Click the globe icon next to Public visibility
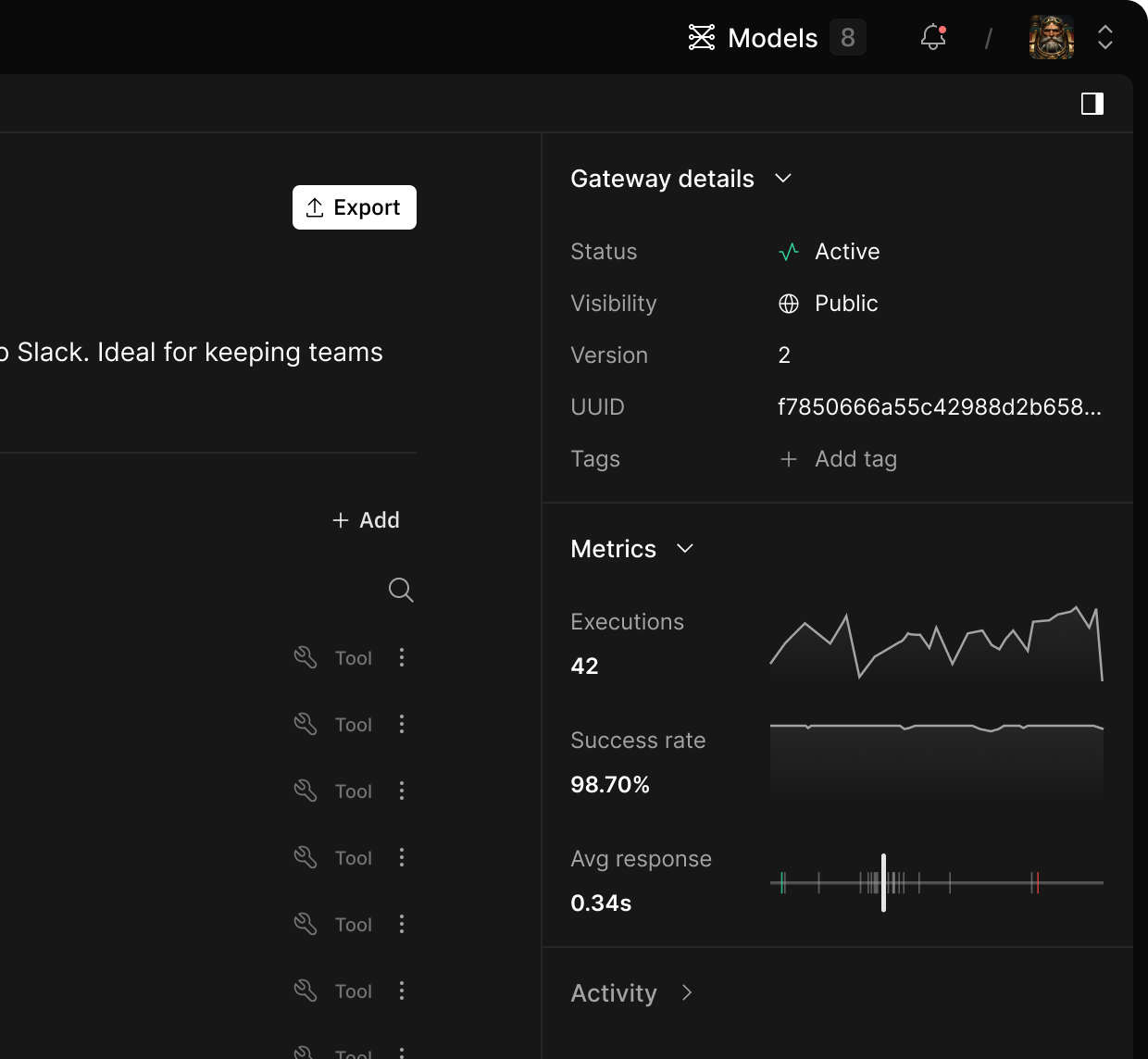 coord(789,303)
